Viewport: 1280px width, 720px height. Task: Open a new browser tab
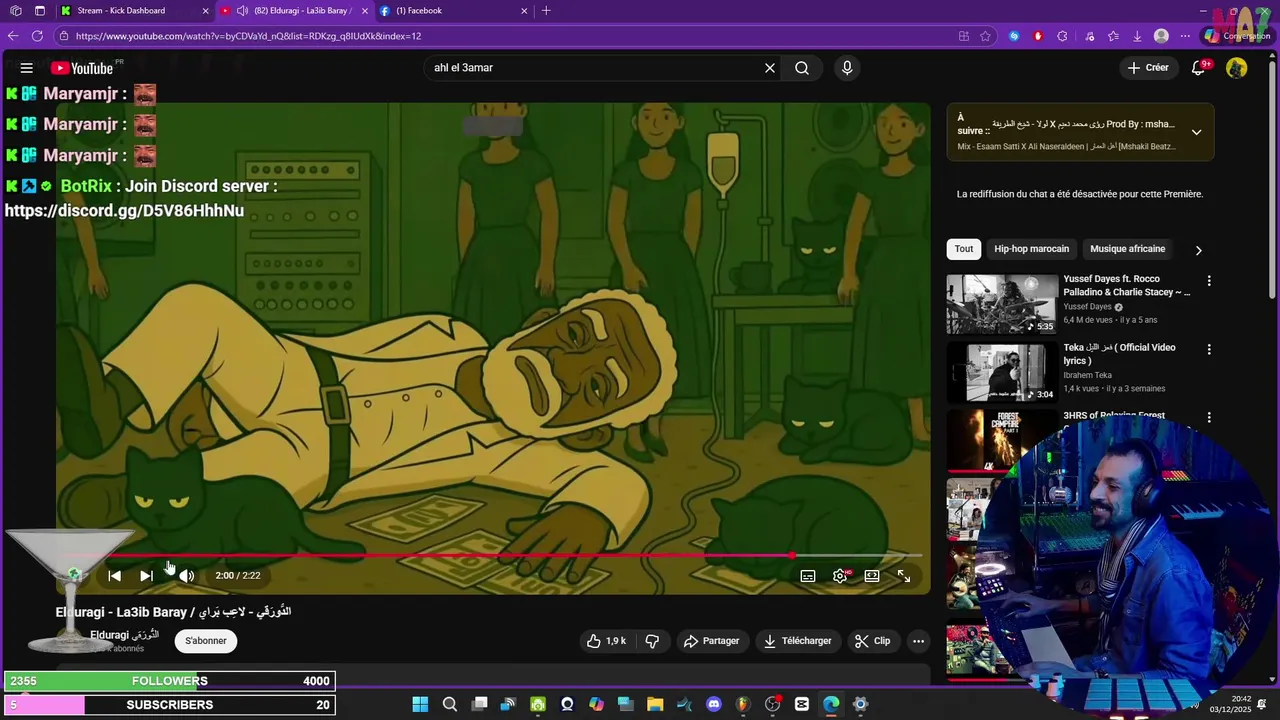[546, 11]
